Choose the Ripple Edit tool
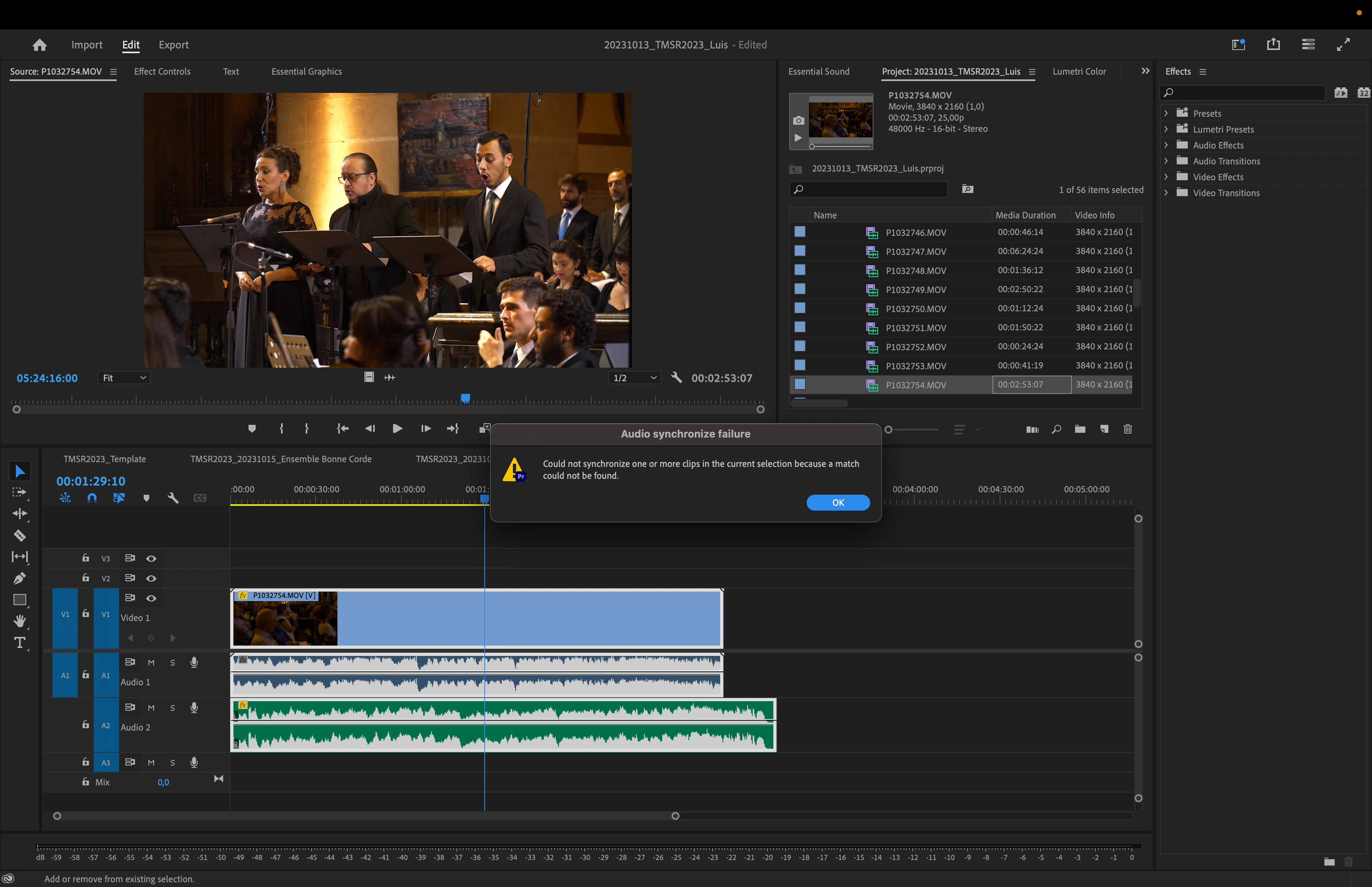Viewport: 1372px width, 887px height. click(19, 514)
